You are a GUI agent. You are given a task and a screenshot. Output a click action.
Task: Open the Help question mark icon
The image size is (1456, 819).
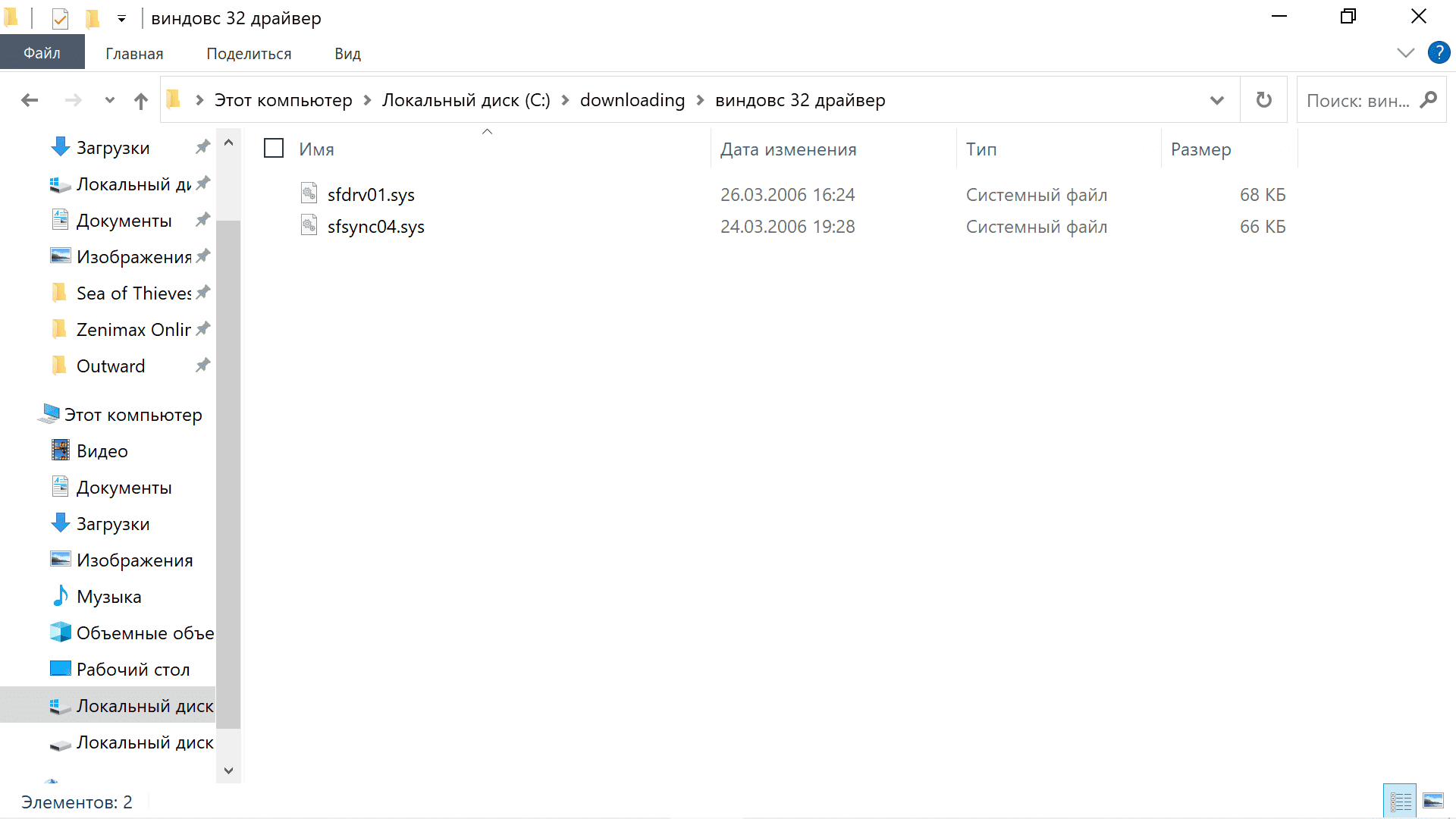[1439, 53]
